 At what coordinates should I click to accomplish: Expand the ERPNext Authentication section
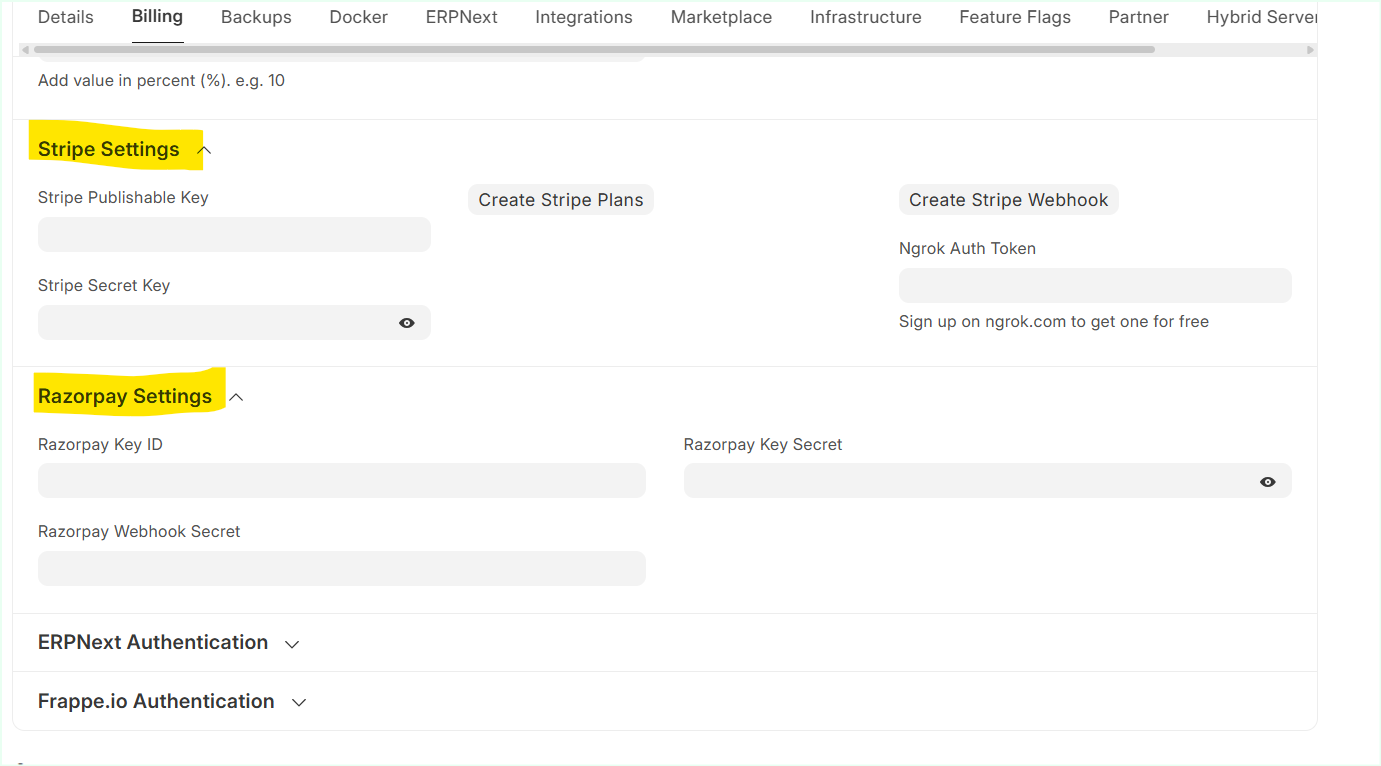[x=292, y=644]
